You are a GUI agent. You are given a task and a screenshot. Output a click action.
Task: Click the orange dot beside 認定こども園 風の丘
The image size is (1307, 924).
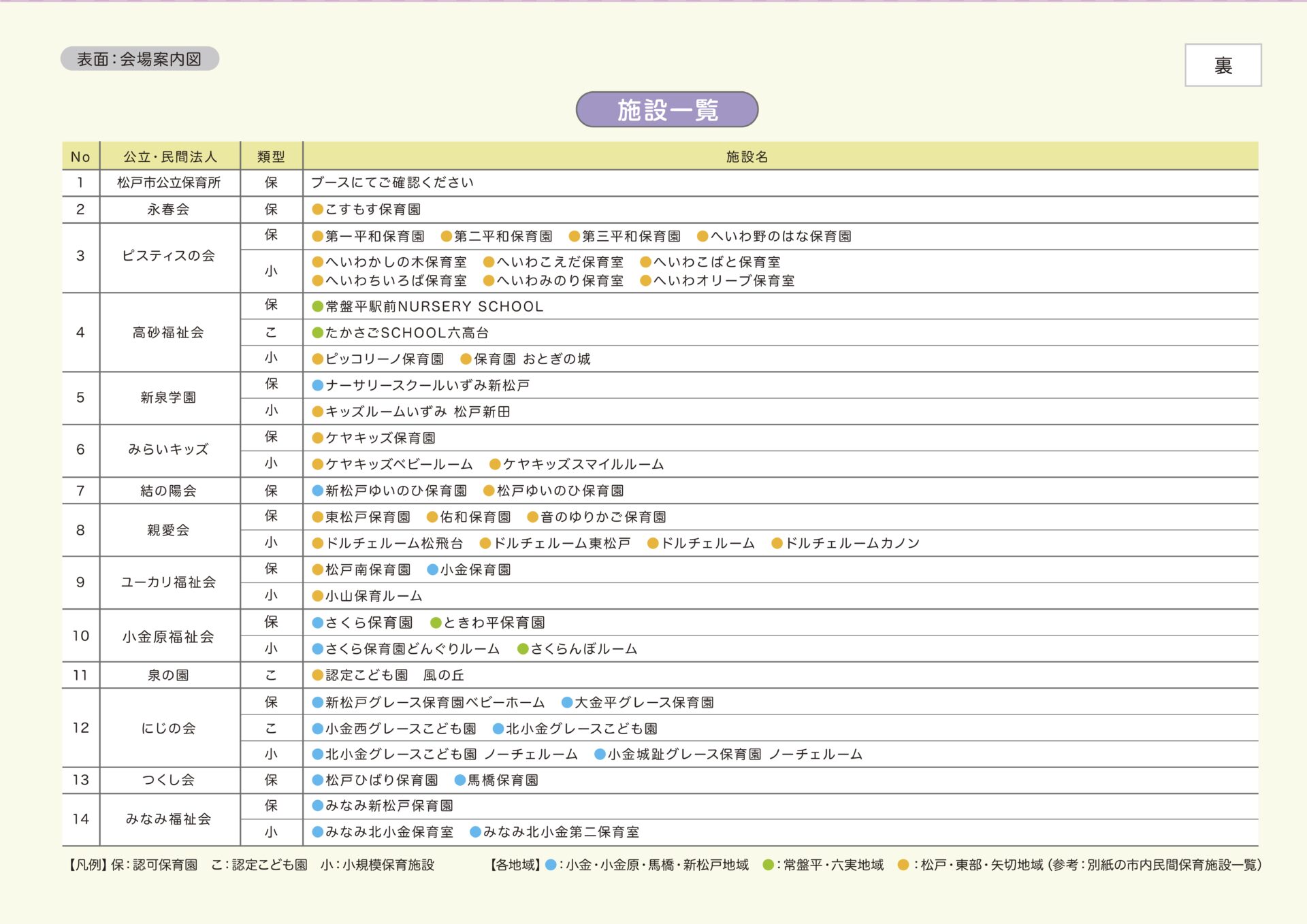(317, 675)
